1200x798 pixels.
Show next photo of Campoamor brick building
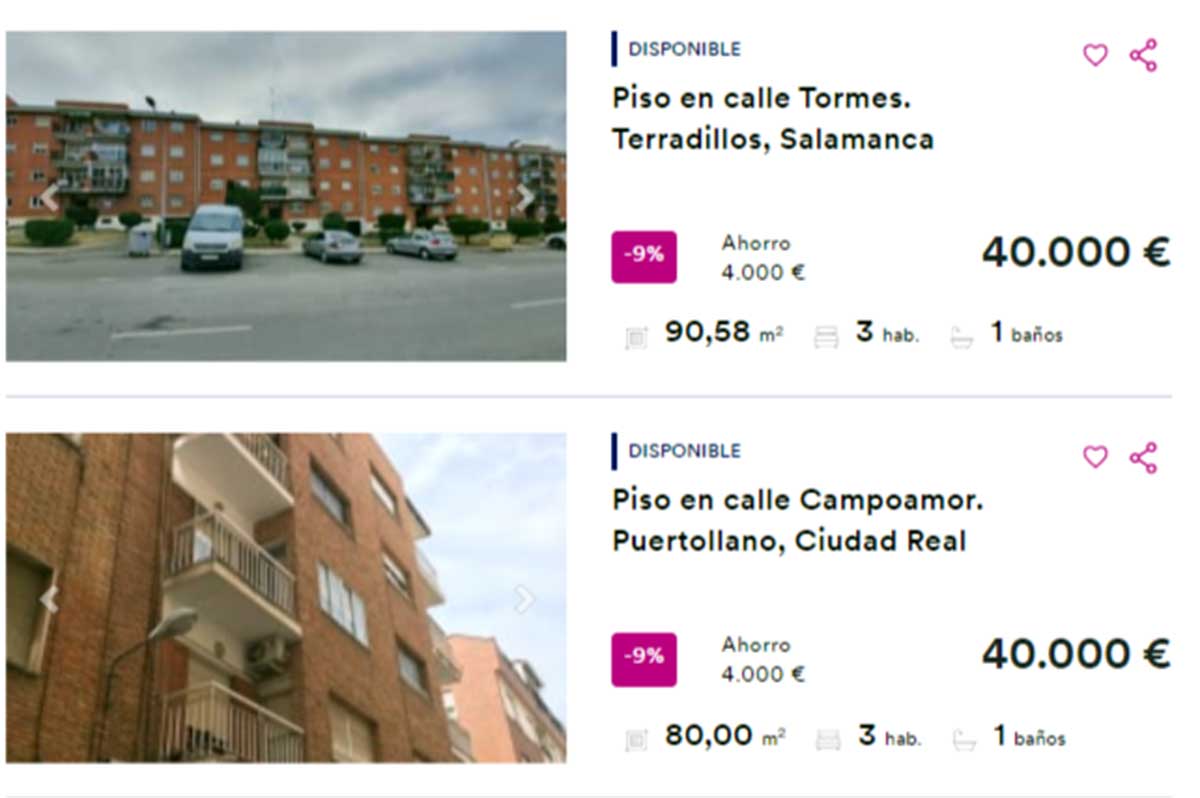[525, 599]
